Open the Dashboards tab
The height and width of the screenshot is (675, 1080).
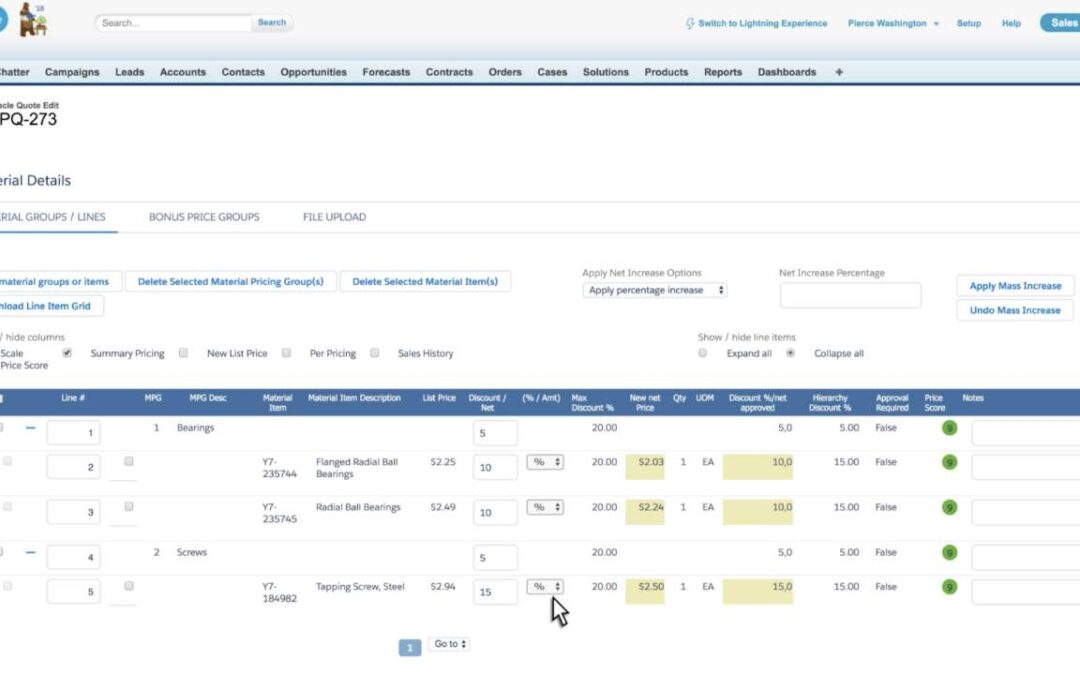(x=787, y=72)
